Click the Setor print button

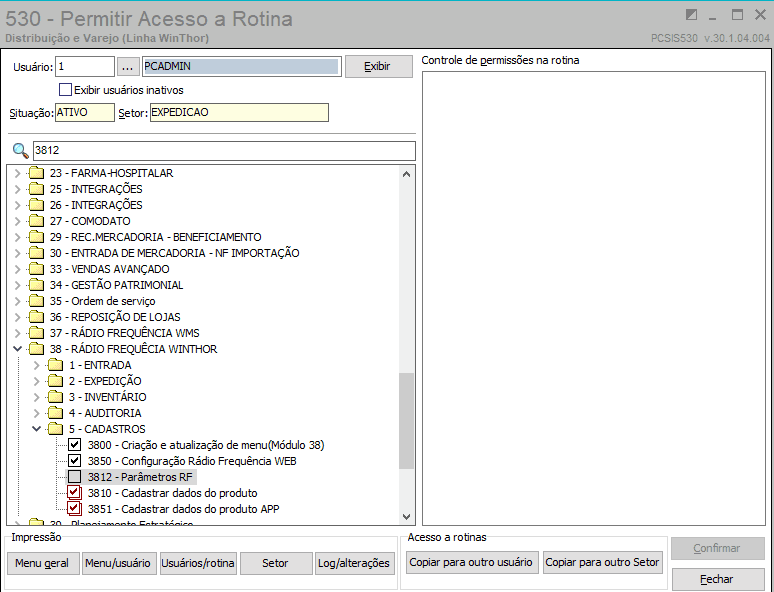coord(276,563)
